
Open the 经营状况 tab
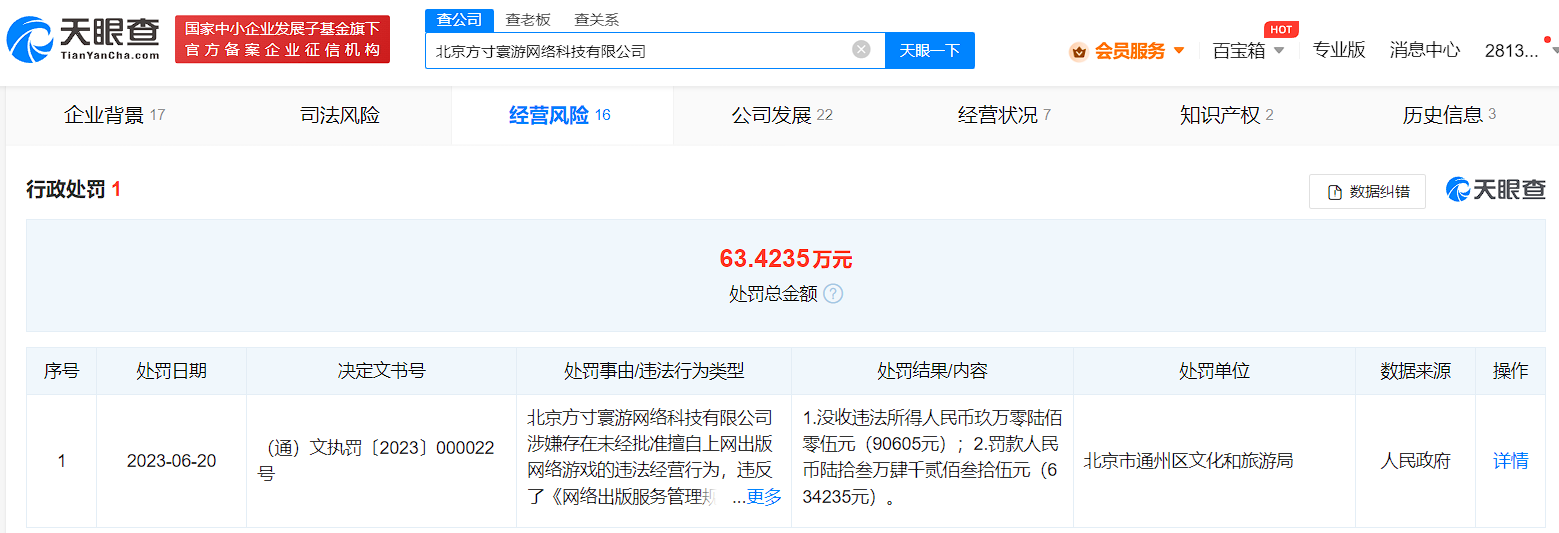click(x=1004, y=115)
